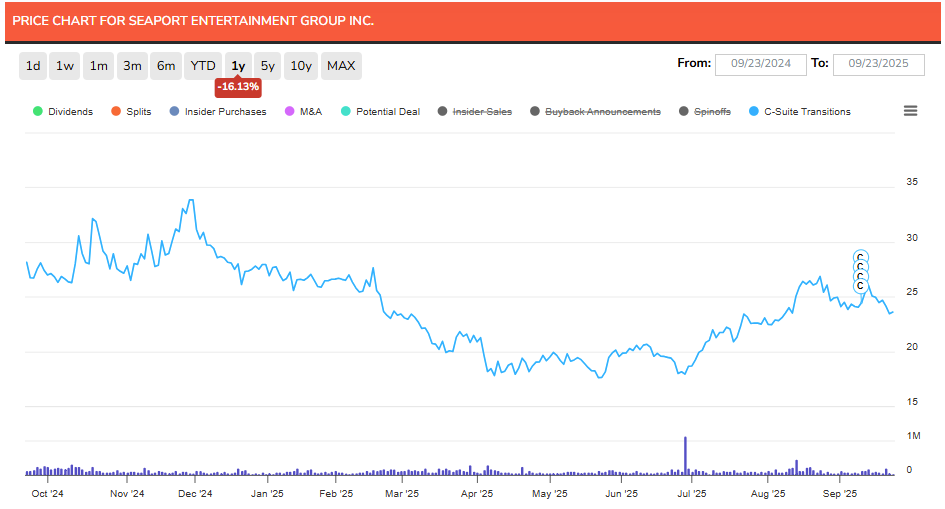This screenshot has height=509, width=945.
Task: Toggle the Dividends legend series
Action: pos(63,111)
